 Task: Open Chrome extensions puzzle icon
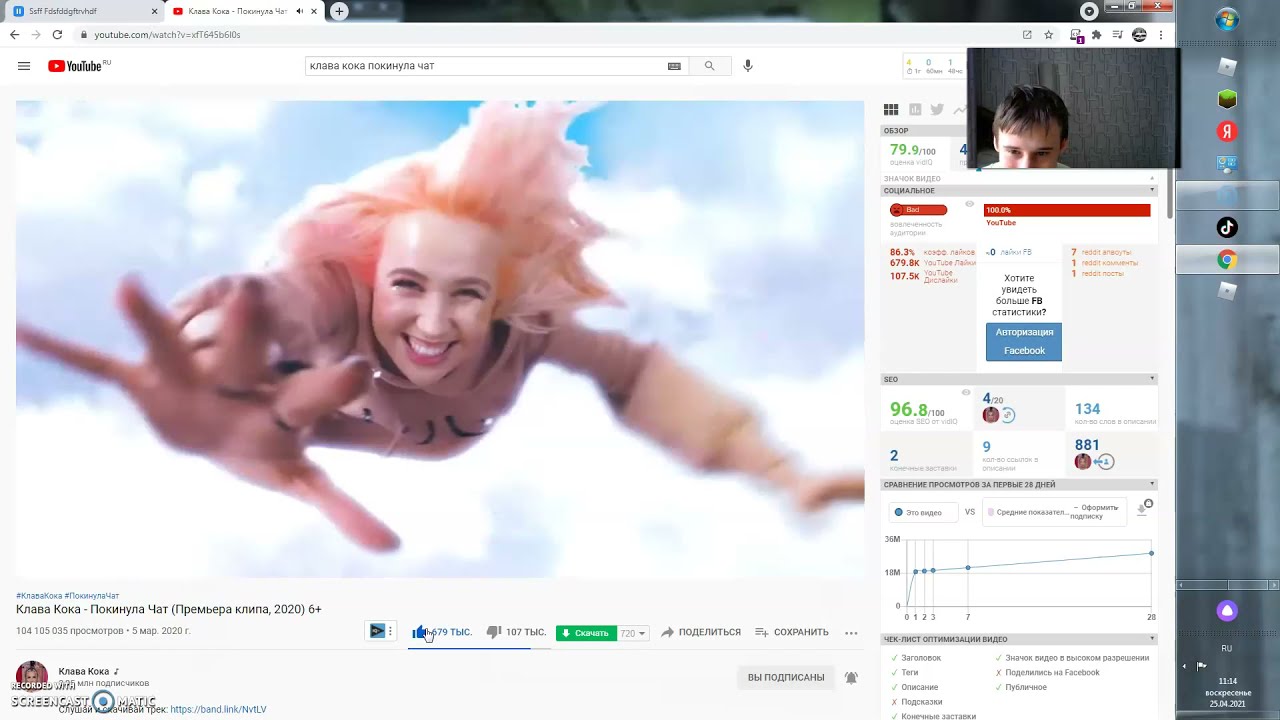1097,34
